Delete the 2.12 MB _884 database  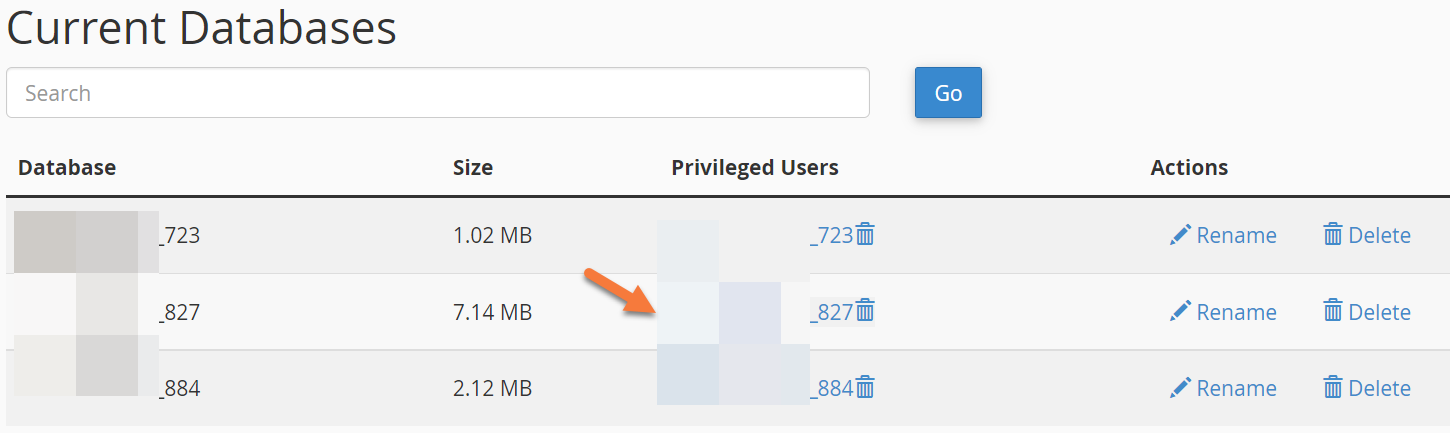(x=1366, y=388)
